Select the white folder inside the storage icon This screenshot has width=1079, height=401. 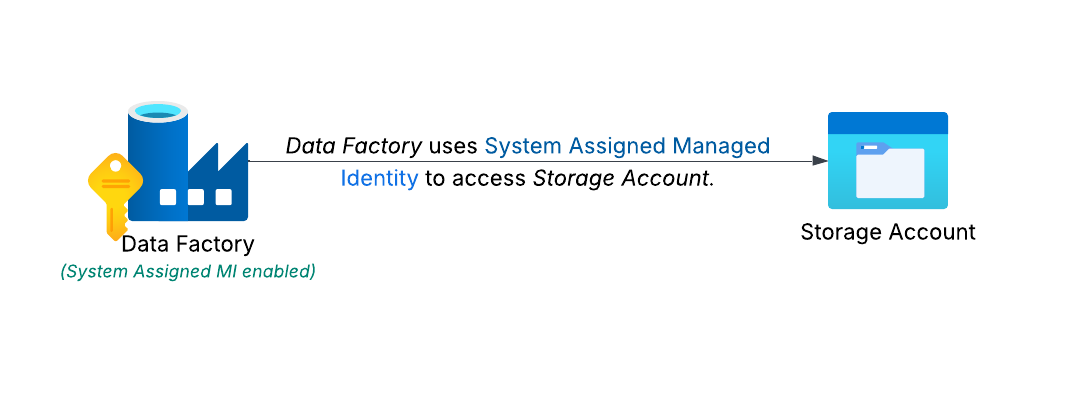pyautogui.click(x=889, y=172)
